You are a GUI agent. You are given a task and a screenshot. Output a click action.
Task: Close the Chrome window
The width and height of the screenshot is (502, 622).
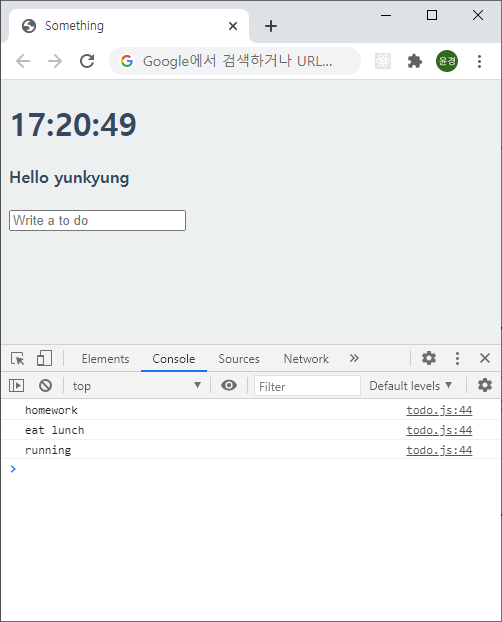coord(478,15)
